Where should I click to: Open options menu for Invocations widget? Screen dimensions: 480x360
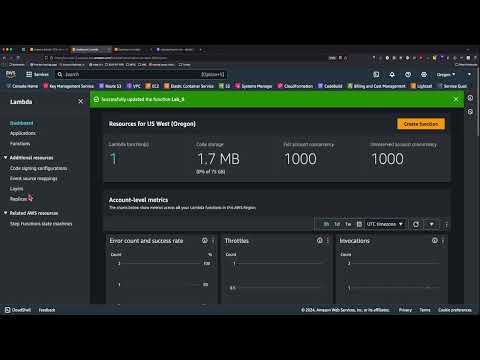click(443, 240)
